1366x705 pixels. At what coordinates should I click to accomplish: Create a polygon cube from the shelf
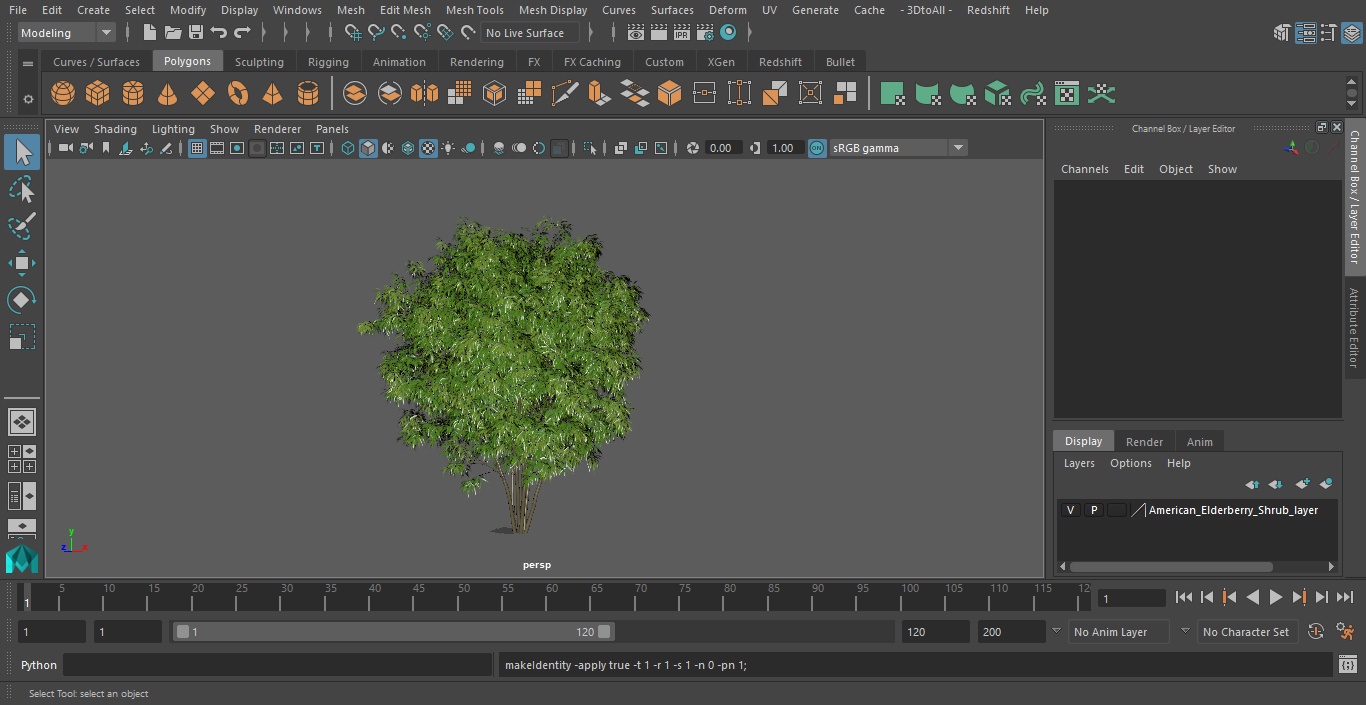coord(98,94)
